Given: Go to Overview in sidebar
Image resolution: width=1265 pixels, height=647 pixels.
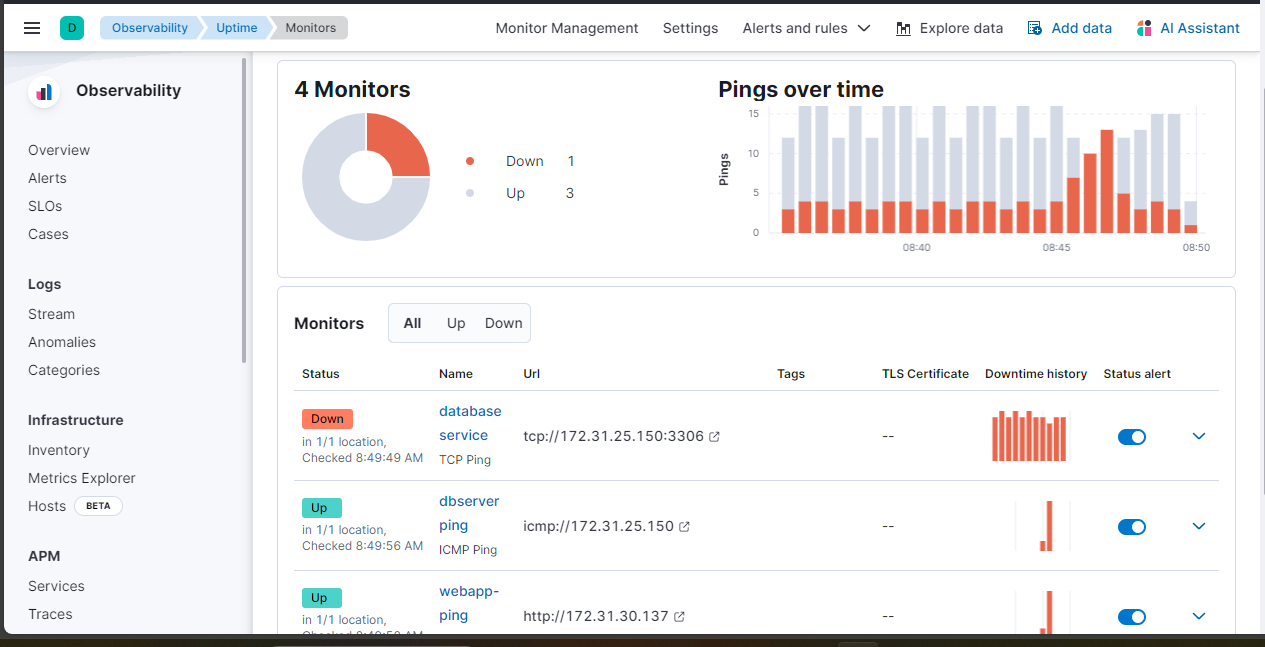Looking at the screenshot, I should pyautogui.click(x=59, y=150).
